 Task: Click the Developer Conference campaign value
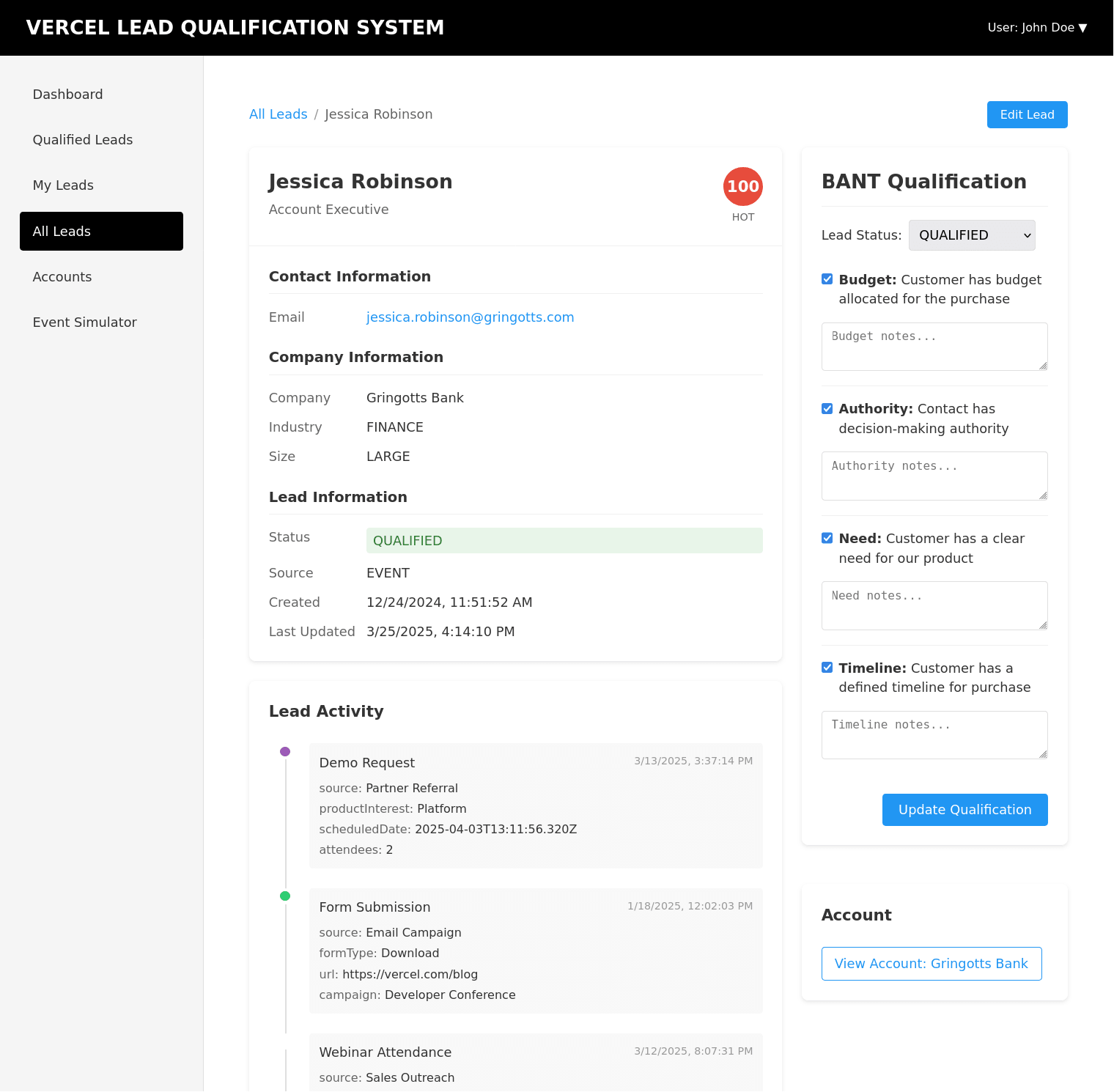[x=450, y=995]
